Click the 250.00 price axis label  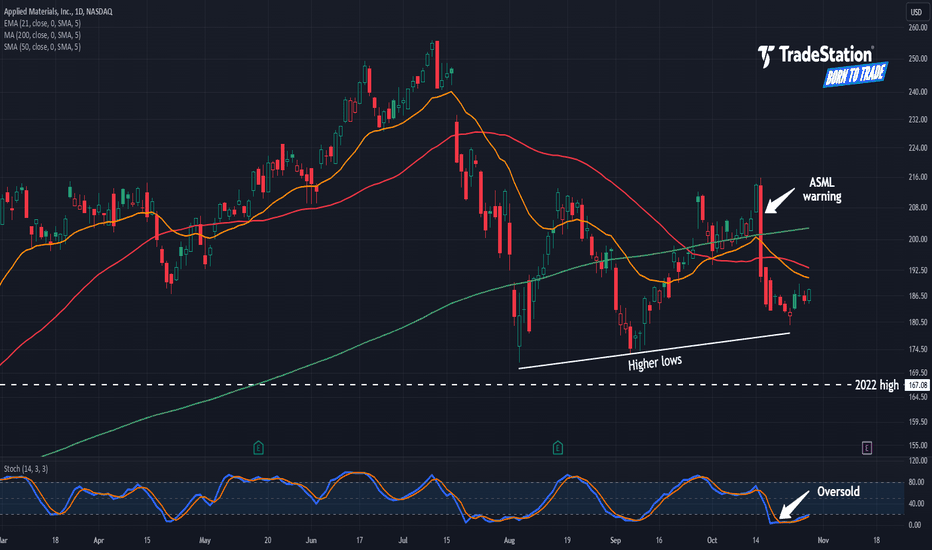[918, 58]
